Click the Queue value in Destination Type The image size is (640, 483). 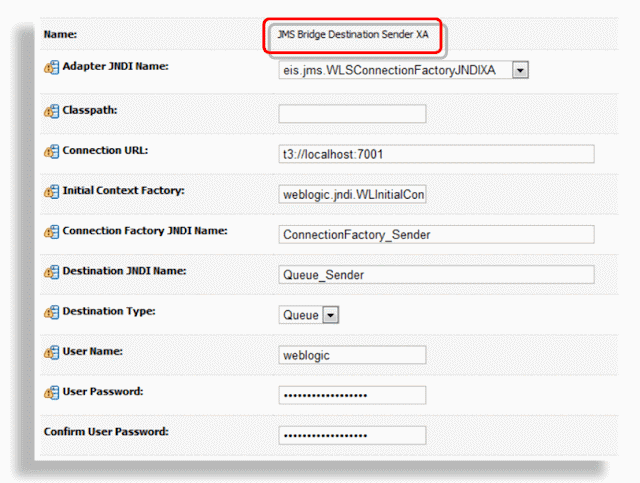tap(301, 315)
